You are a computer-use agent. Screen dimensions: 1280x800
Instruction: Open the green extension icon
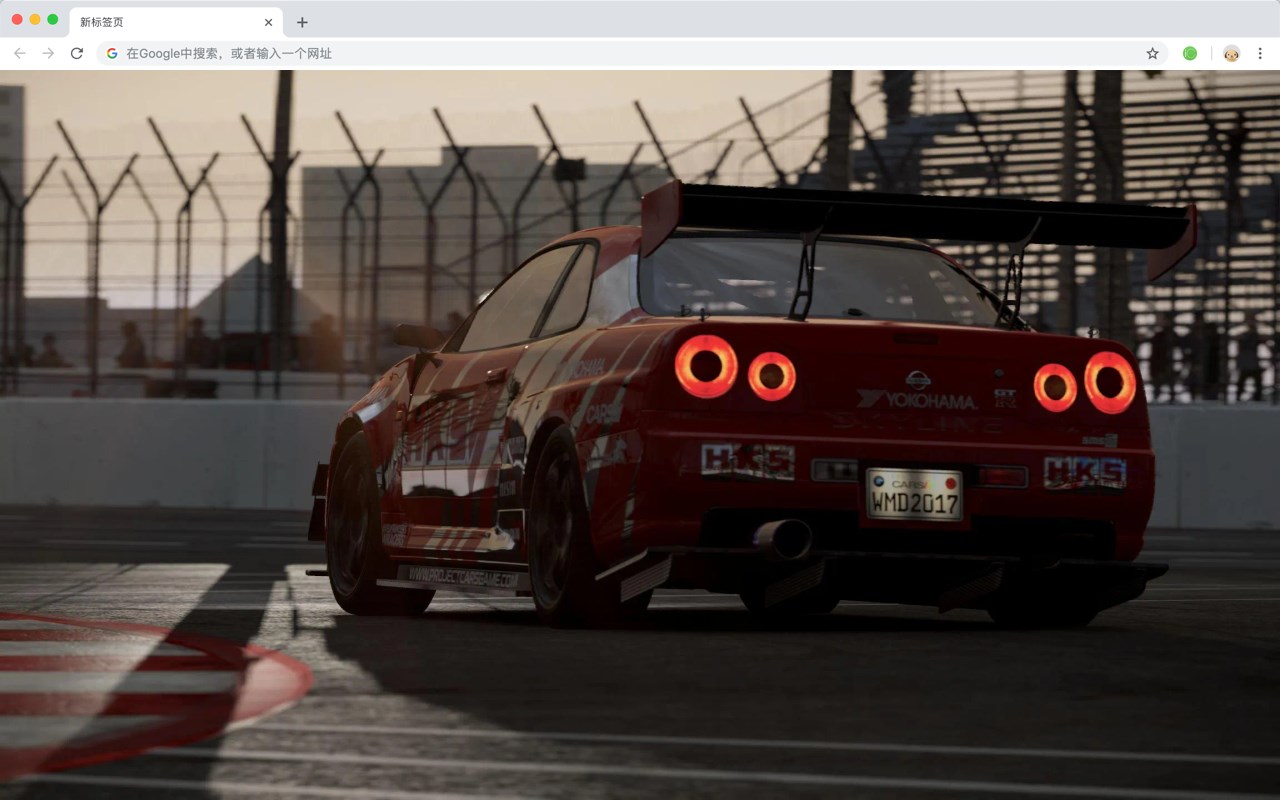click(1190, 53)
